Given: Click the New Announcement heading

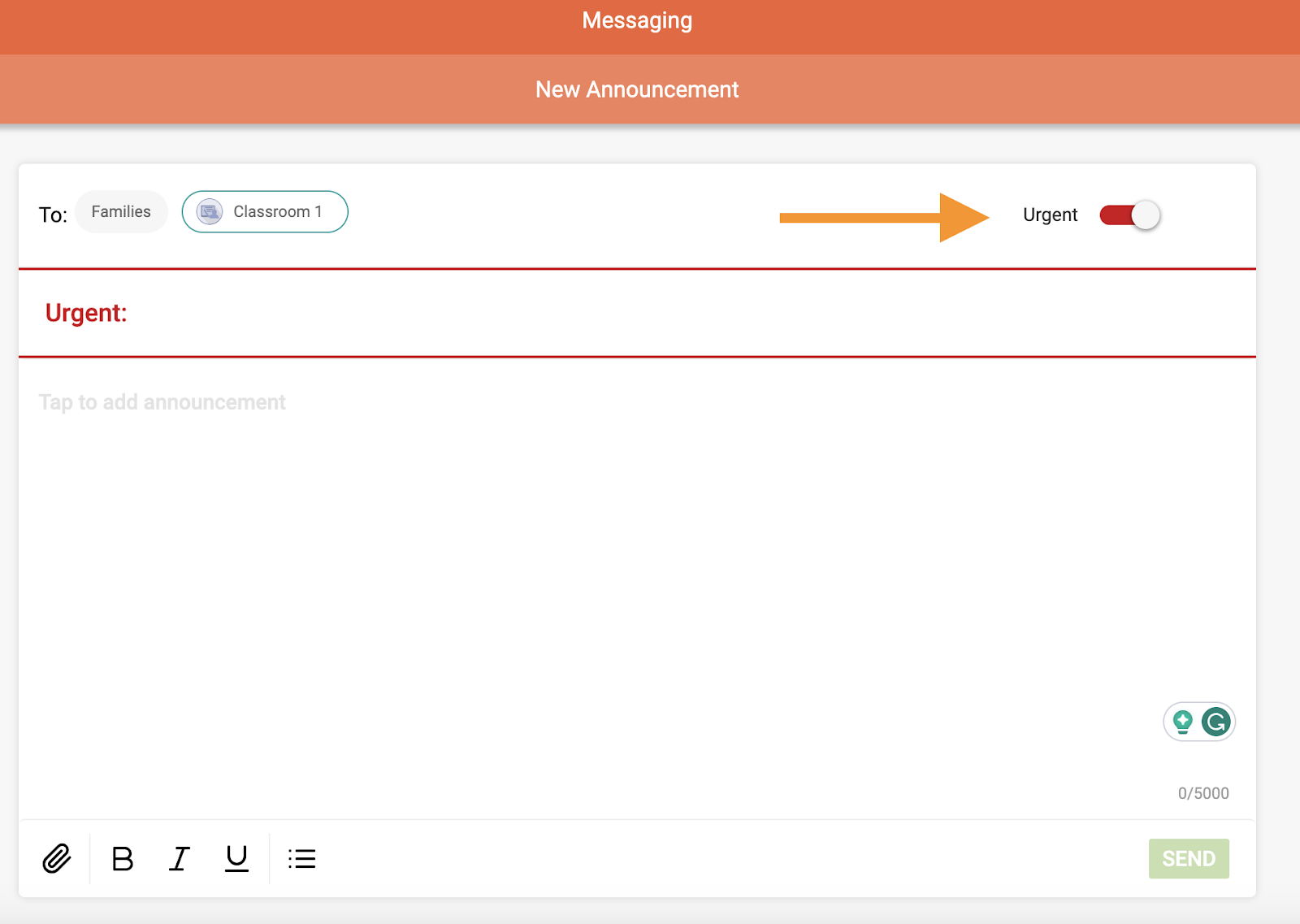Looking at the screenshot, I should [637, 89].
